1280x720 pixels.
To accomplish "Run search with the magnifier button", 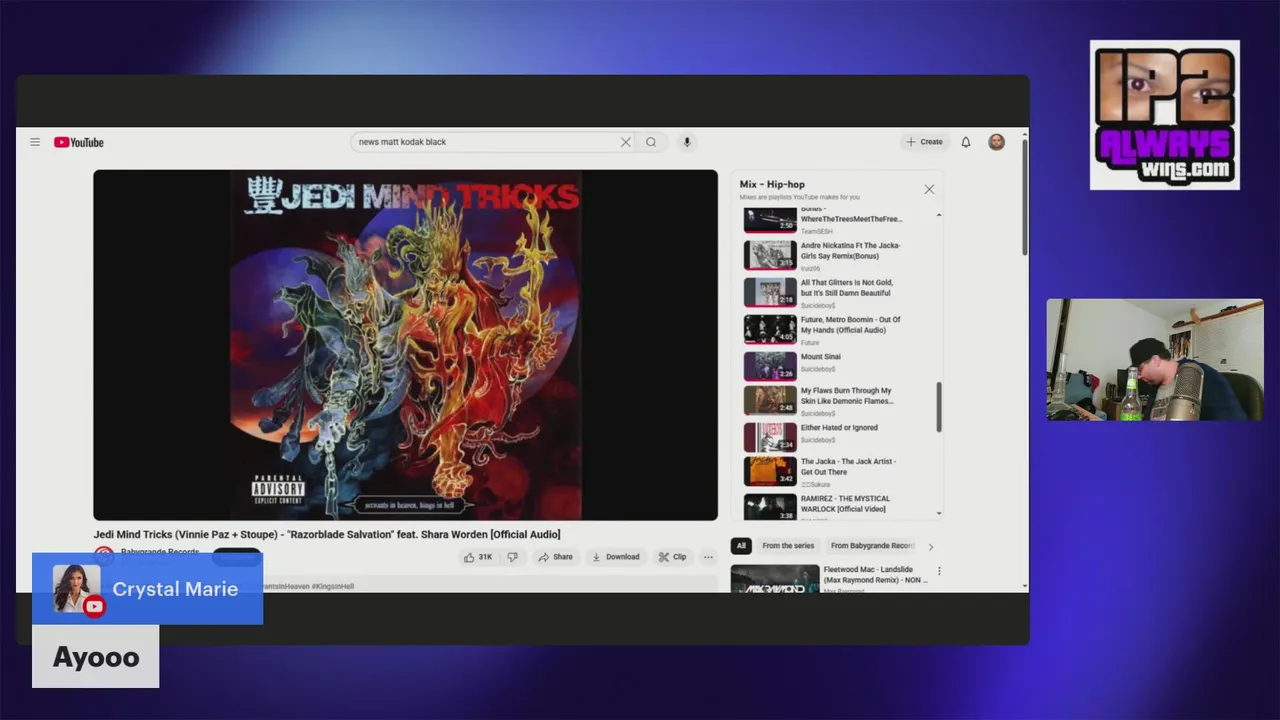I will point(651,142).
